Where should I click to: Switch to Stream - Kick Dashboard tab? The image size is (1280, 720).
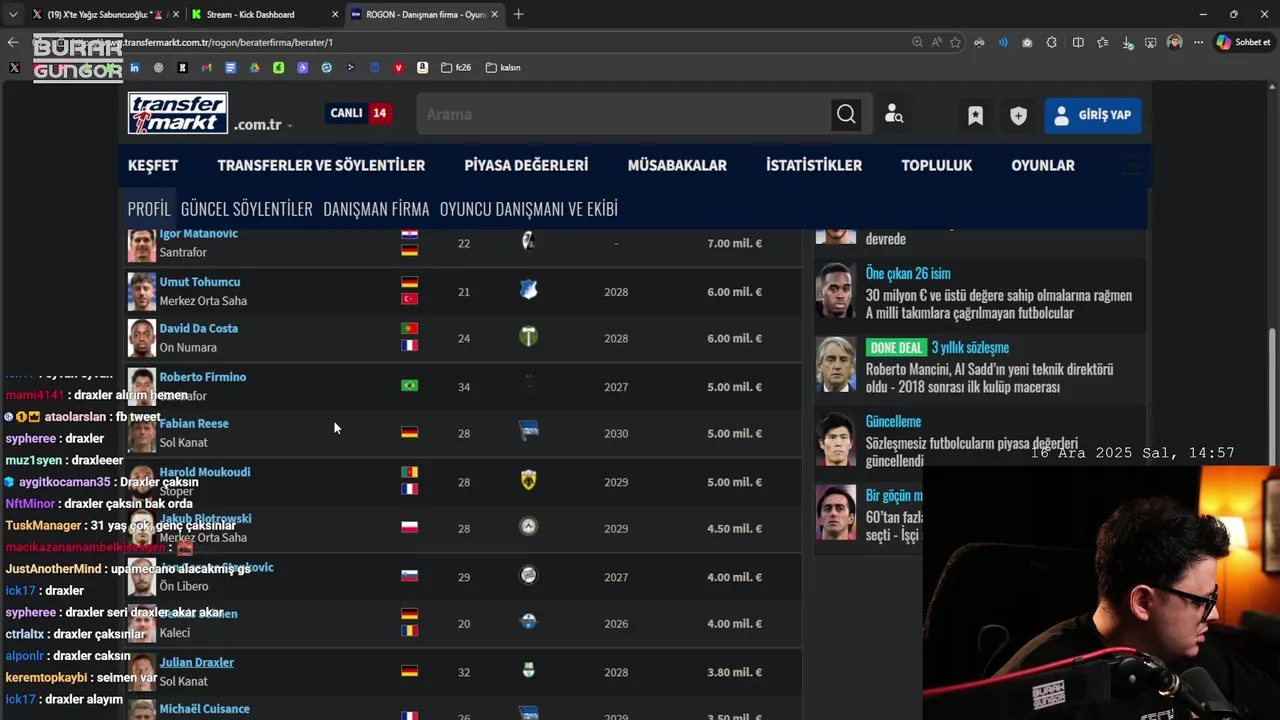click(263, 14)
